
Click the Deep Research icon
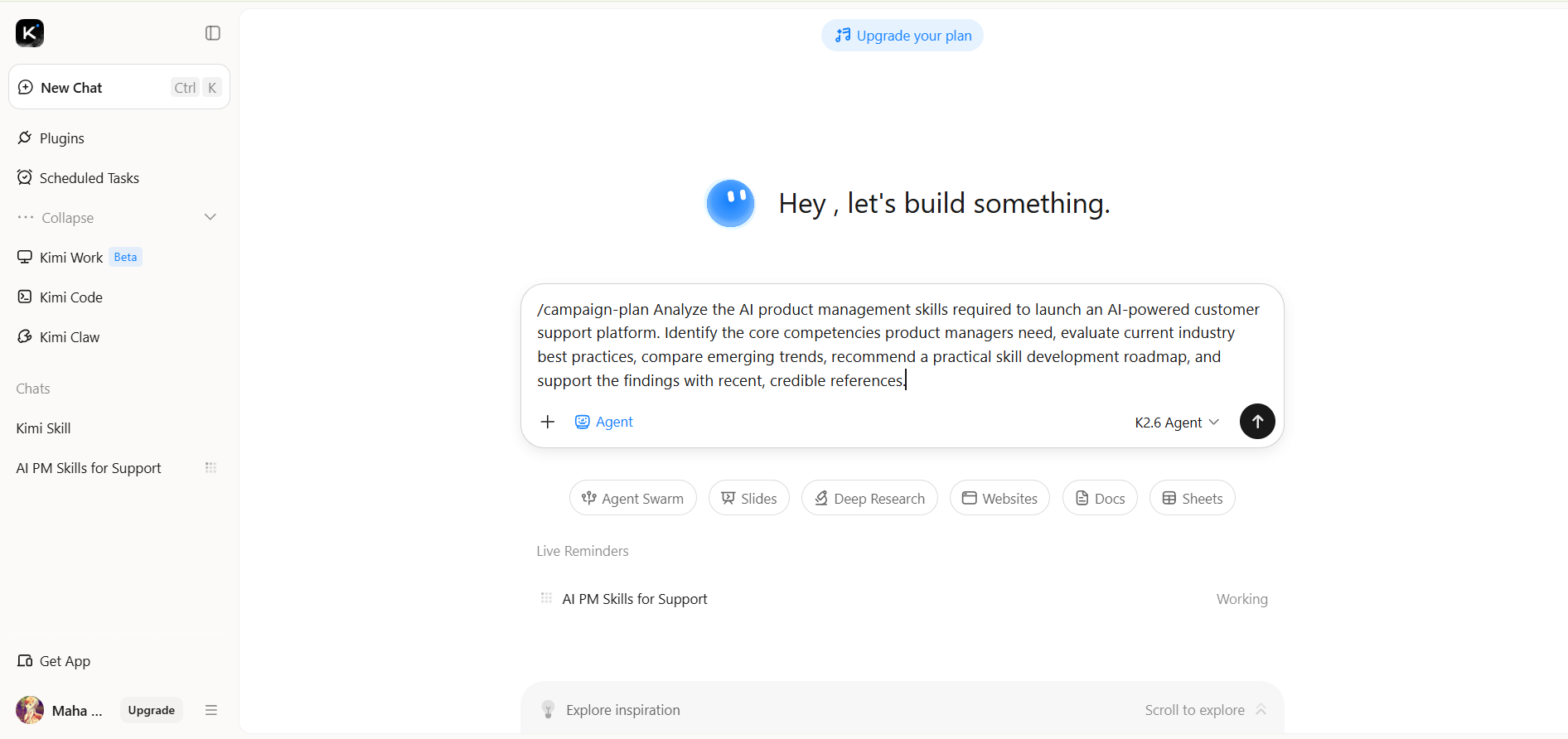point(821,498)
